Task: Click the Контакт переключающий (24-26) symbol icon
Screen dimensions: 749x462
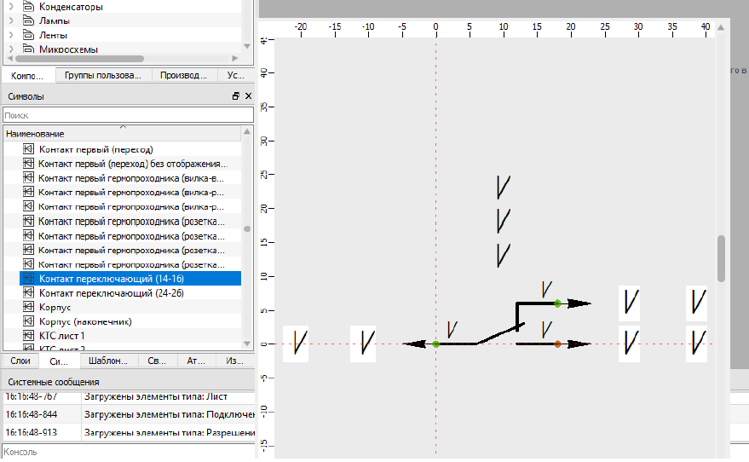Action: (x=29, y=294)
